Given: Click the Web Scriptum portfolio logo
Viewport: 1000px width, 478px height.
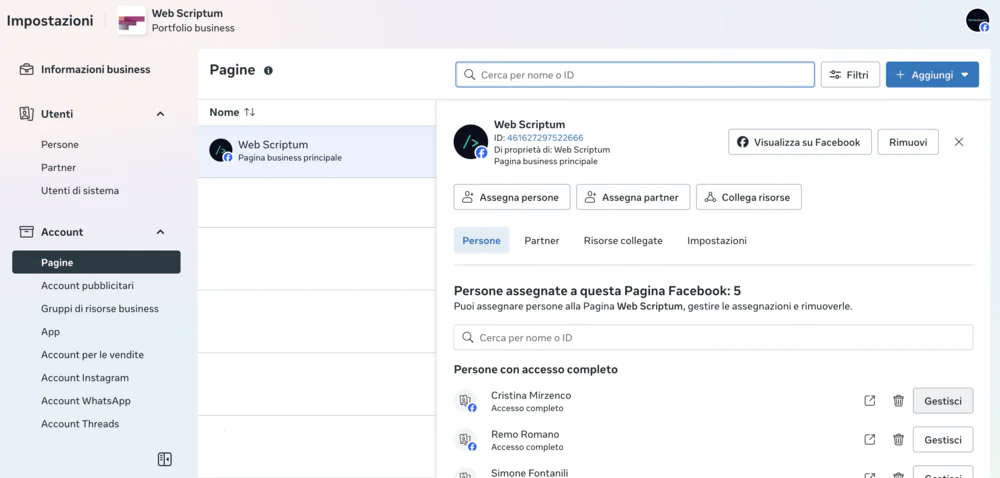Looking at the screenshot, I should click(x=131, y=20).
